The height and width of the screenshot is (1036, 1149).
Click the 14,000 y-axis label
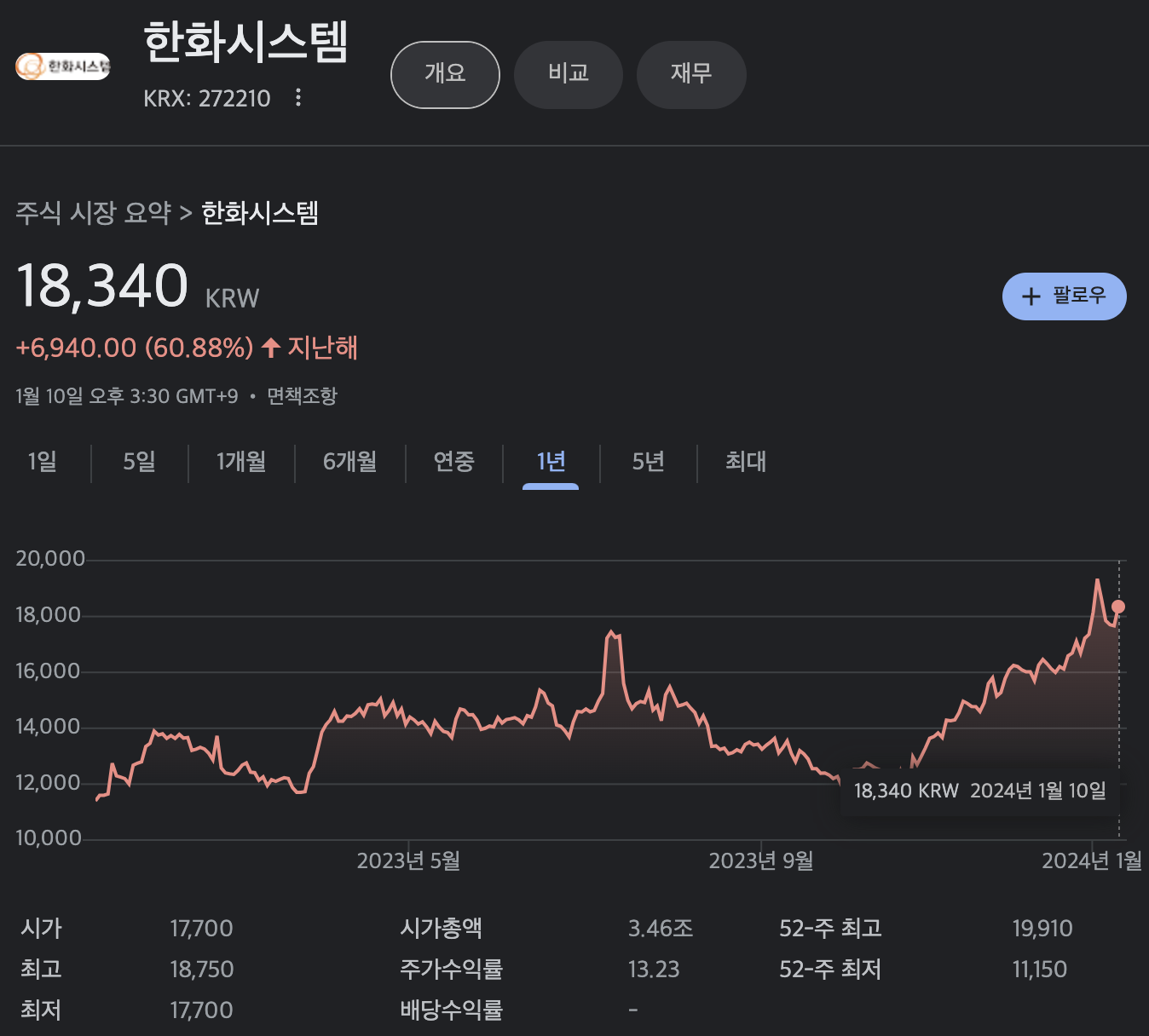48,727
